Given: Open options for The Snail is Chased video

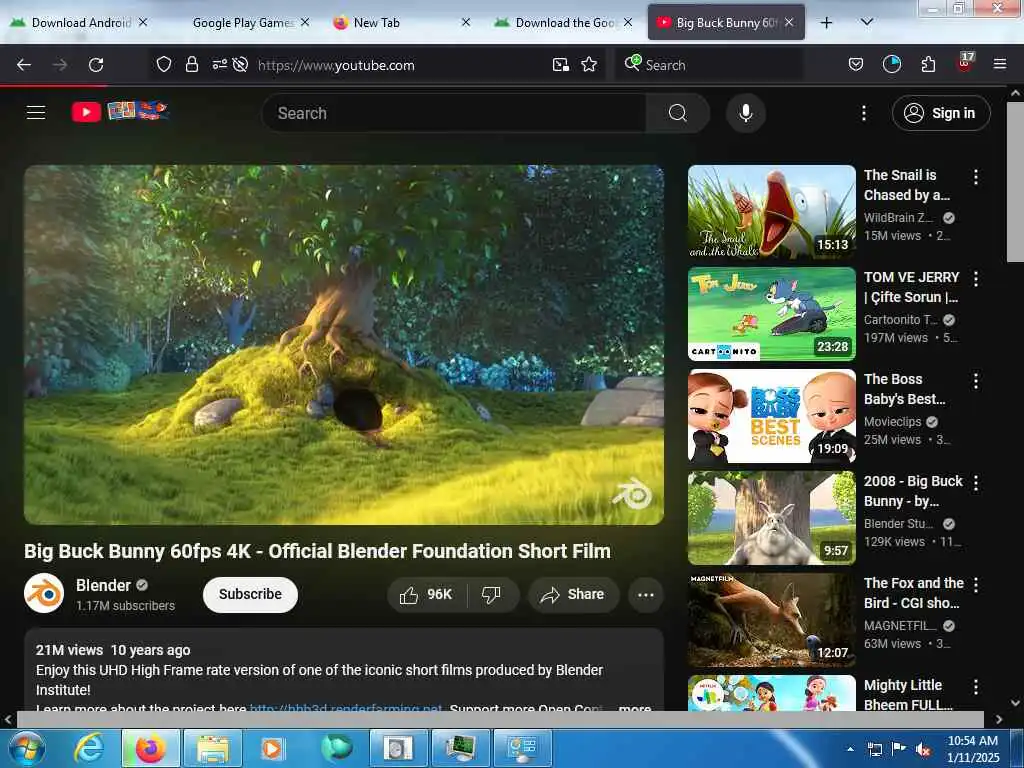Looking at the screenshot, I should pyautogui.click(x=976, y=176).
